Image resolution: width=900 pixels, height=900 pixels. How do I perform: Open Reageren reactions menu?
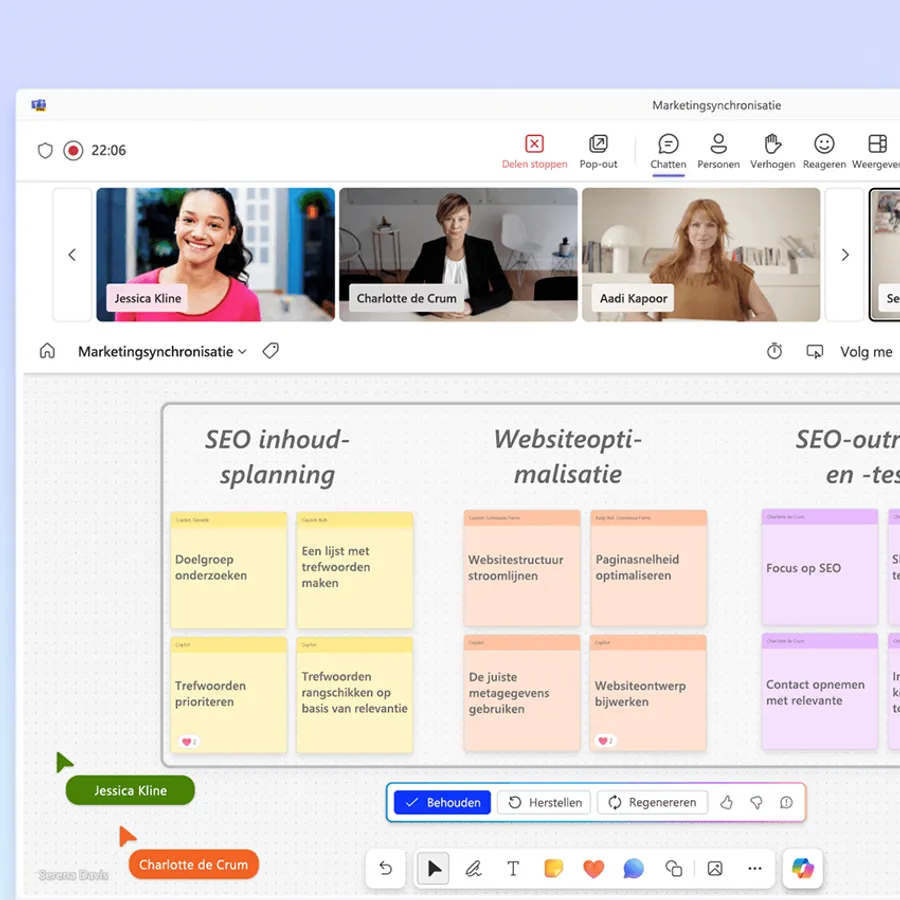click(824, 152)
